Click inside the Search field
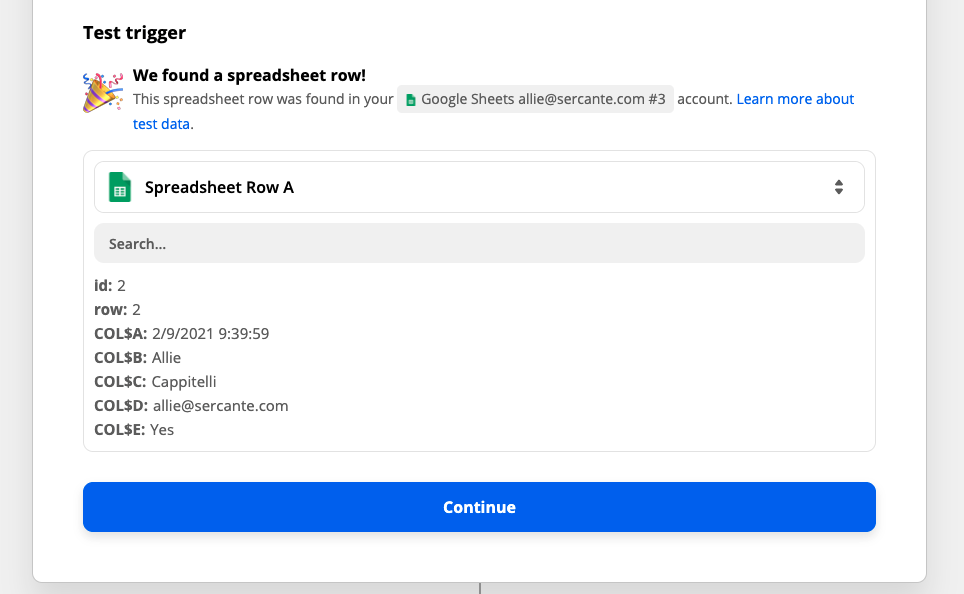 (x=478, y=243)
